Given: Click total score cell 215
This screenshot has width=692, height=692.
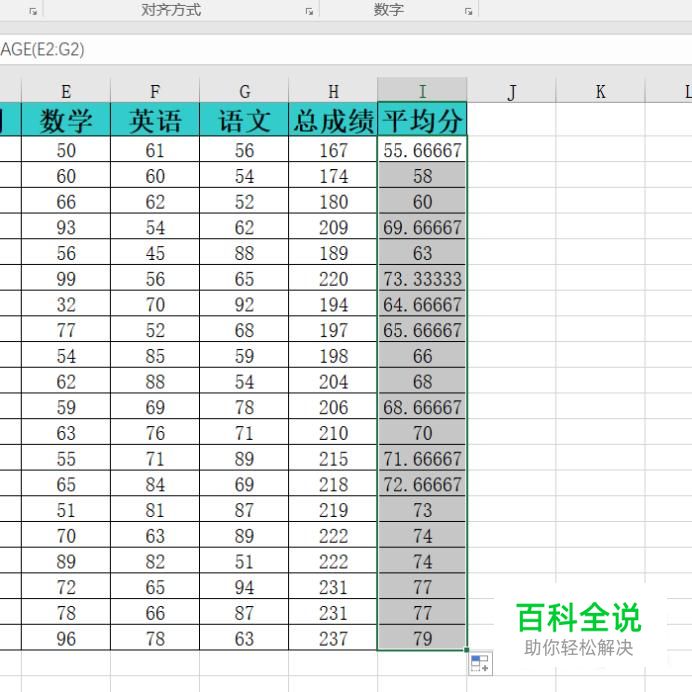Looking at the screenshot, I should [333, 458].
